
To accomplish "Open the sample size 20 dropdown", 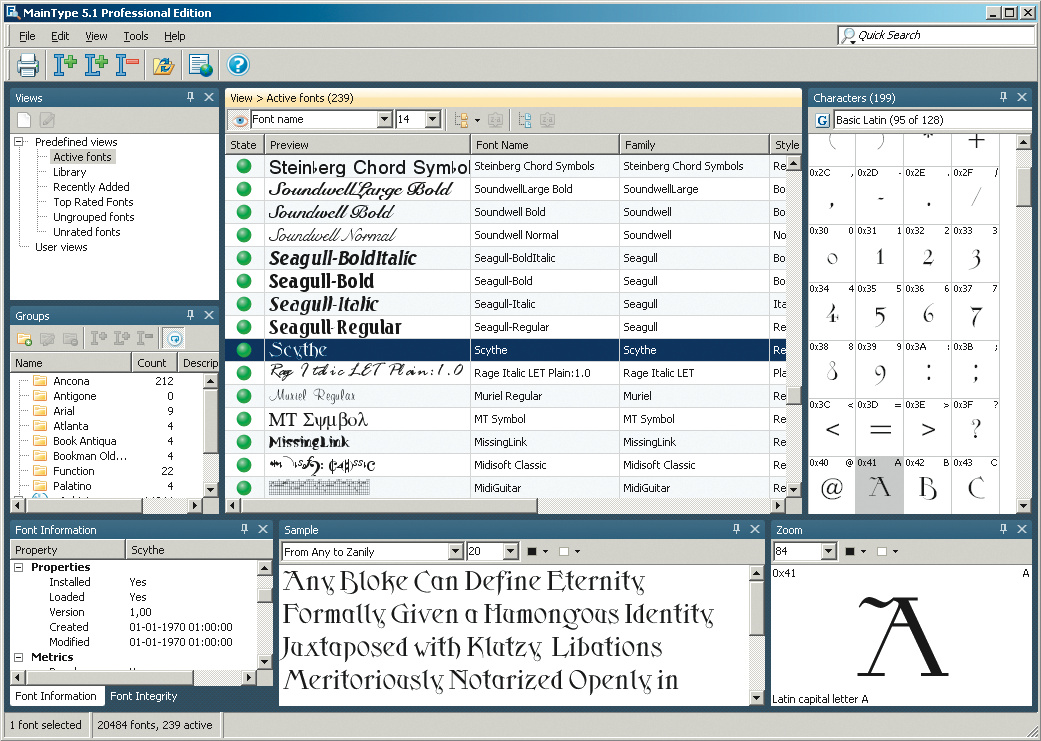I will point(511,551).
